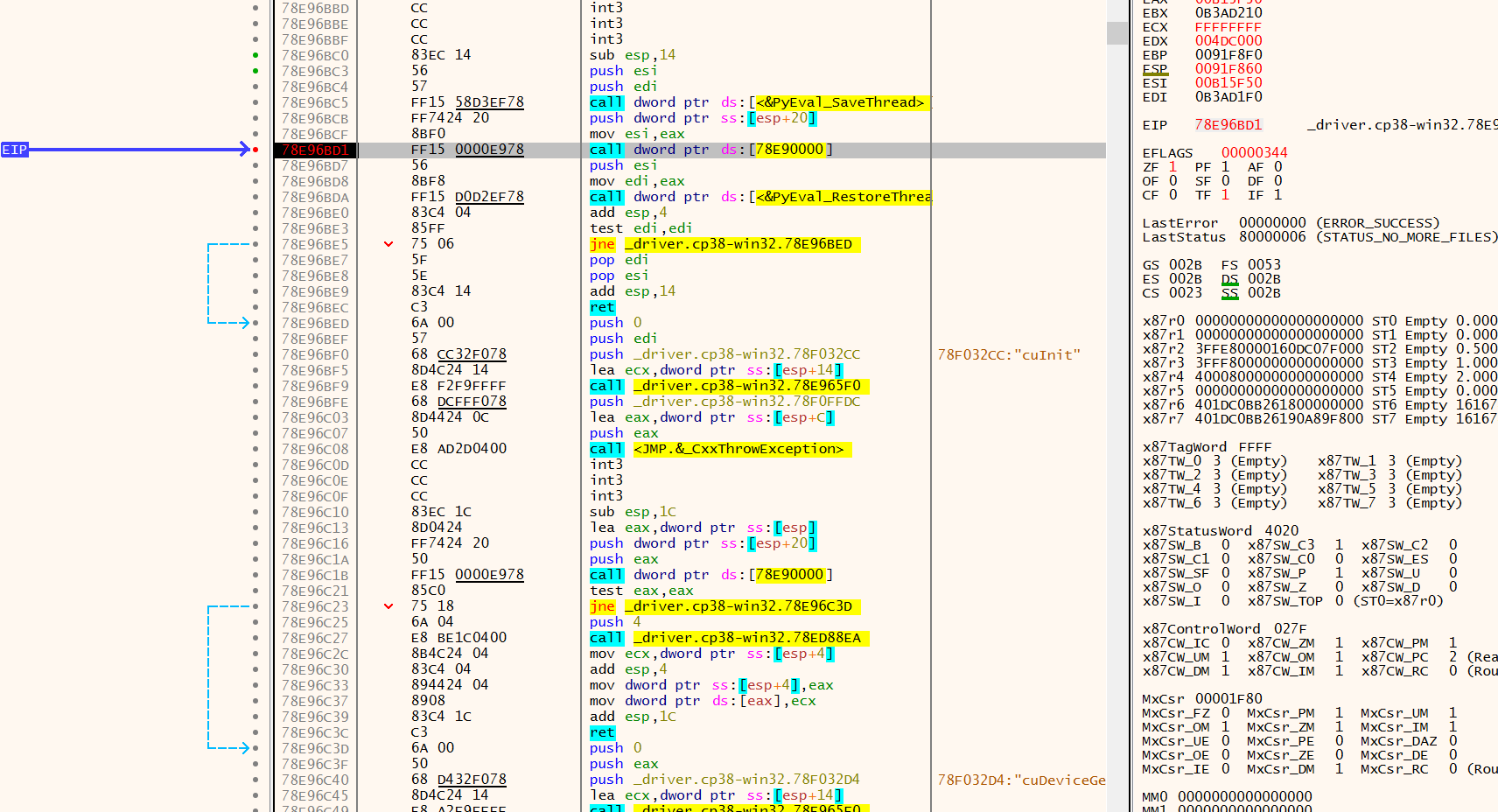Screen dimensions: 1498x812
Task: Toggle breakpoint dot beside address 78E96C08
Action: (x=255, y=449)
